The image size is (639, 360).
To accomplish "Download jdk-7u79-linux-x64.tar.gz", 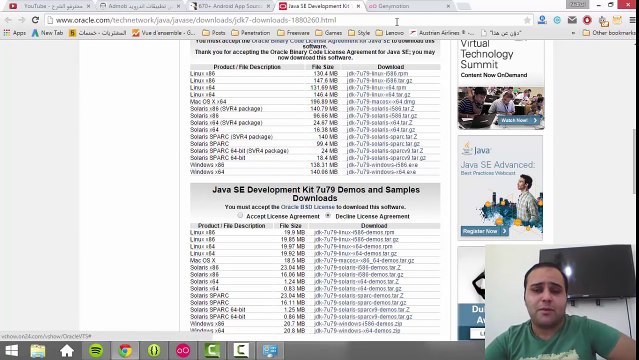I will pyautogui.click(x=378, y=95).
